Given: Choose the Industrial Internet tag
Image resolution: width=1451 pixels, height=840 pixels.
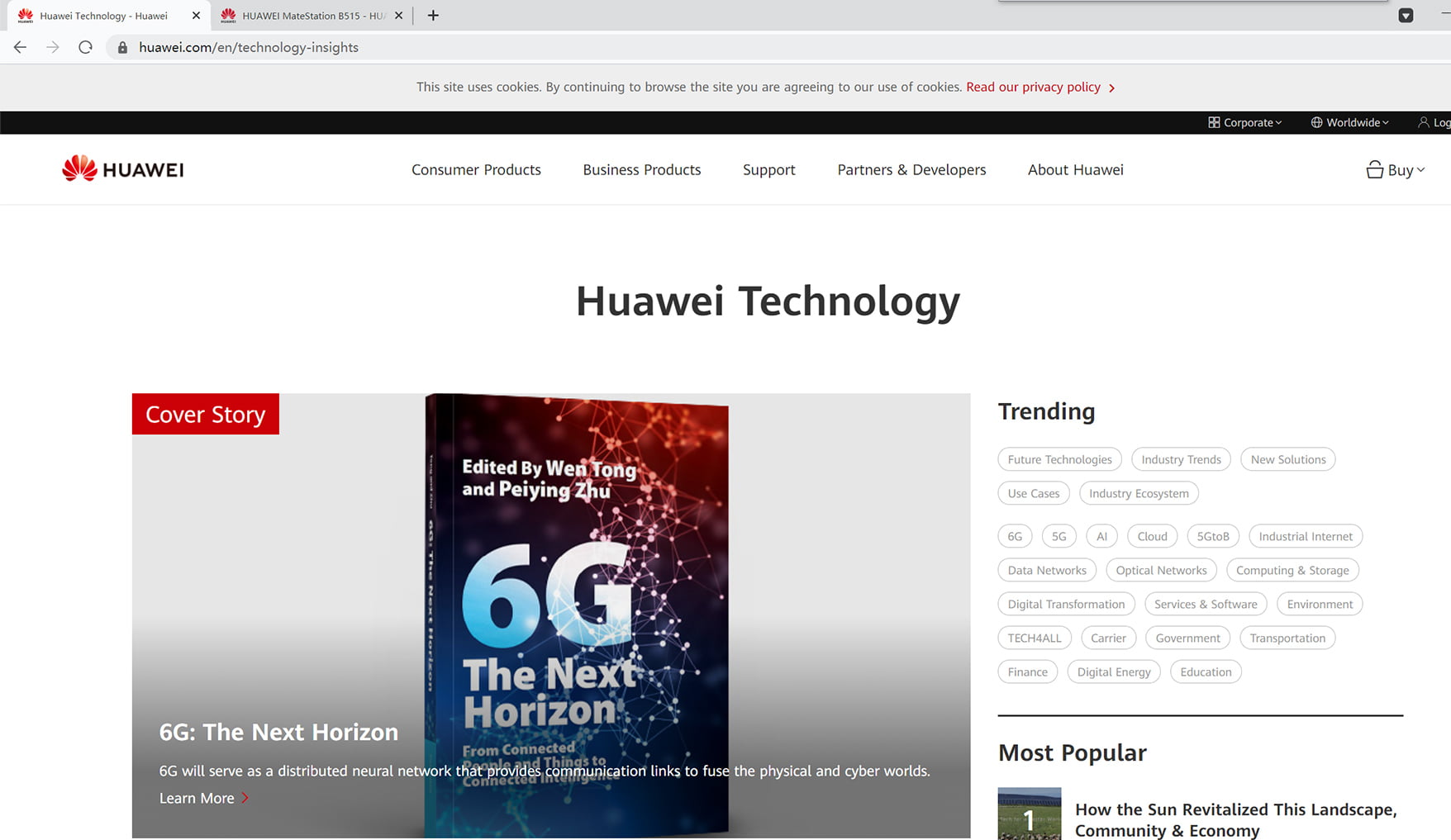Looking at the screenshot, I should pyautogui.click(x=1306, y=536).
